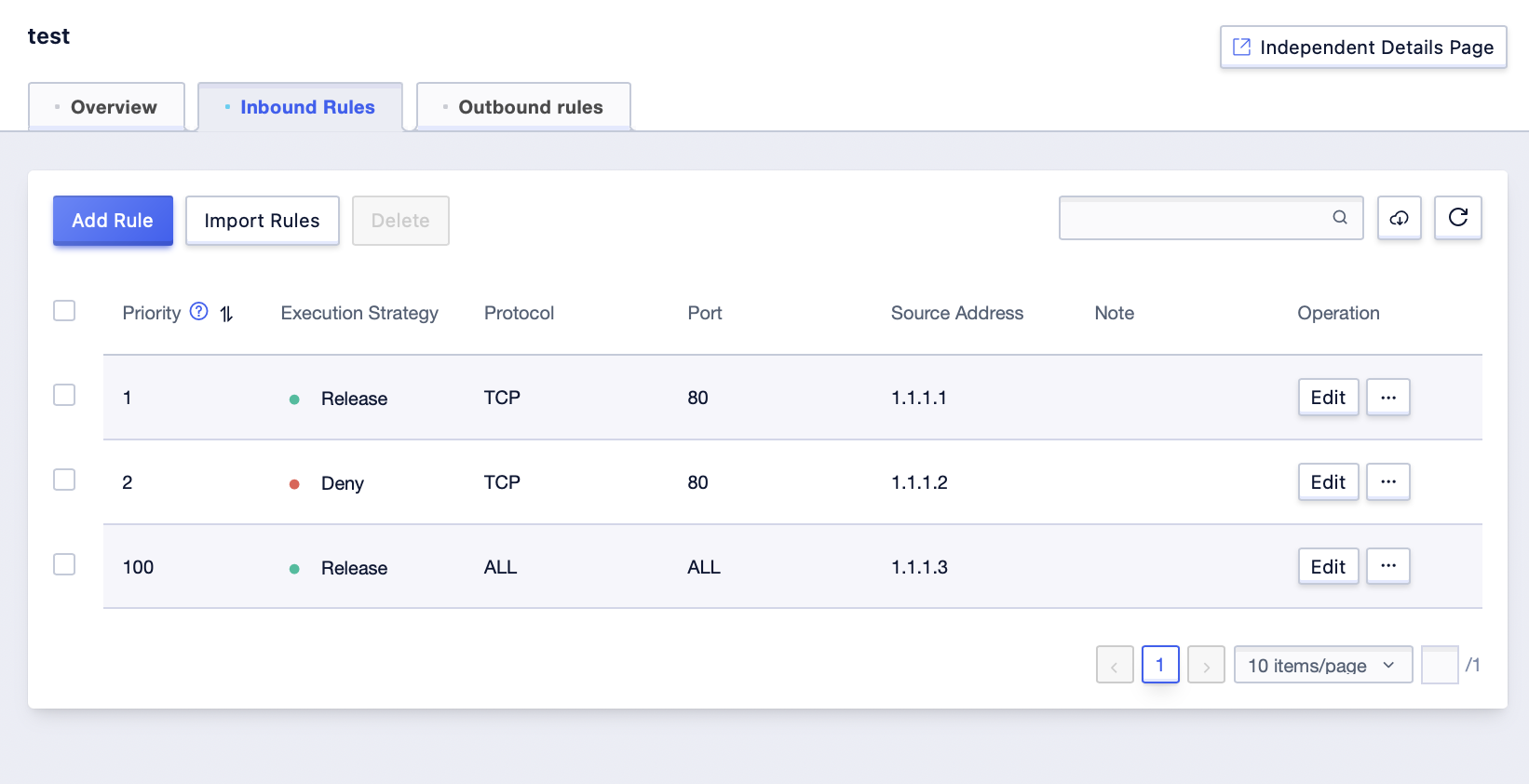The width and height of the screenshot is (1529, 784).
Task: Switch to the Inbound Rules tab
Action: (x=300, y=107)
